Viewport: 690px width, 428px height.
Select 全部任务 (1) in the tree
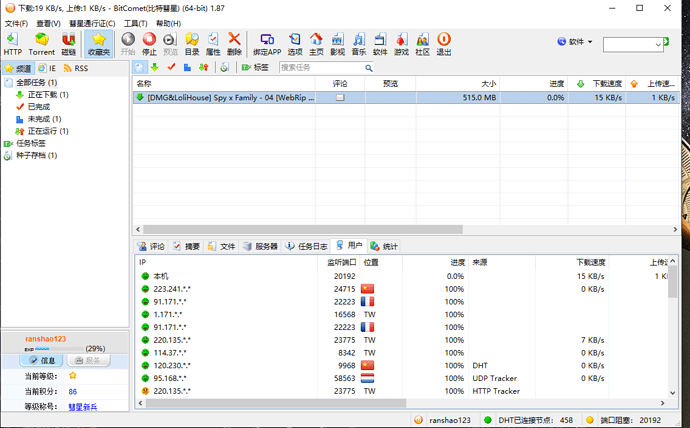point(37,83)
